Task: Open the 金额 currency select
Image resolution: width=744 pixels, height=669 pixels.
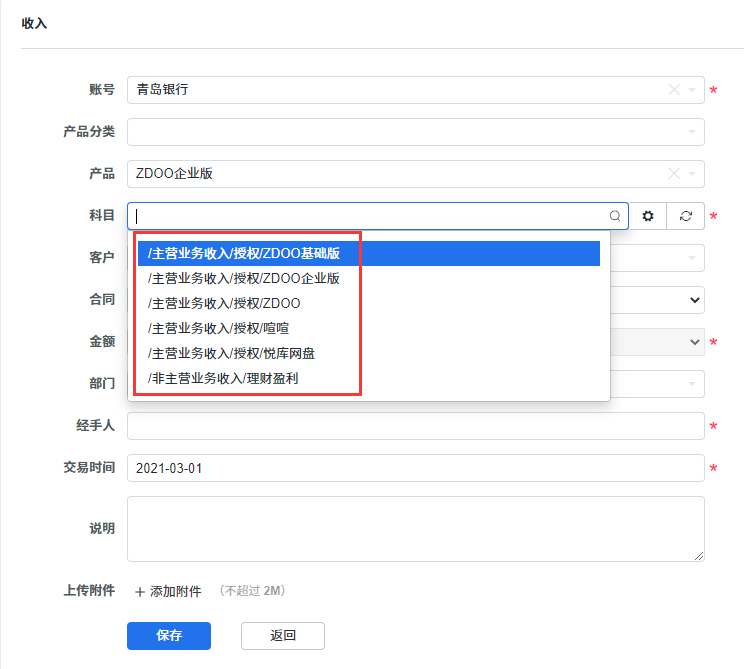Action: [695, 342]
